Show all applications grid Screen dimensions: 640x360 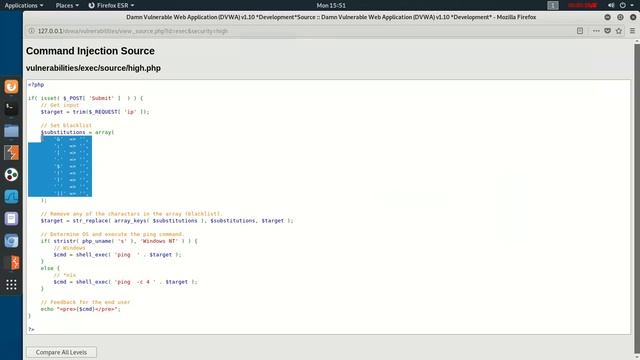(x=11, y=284)
